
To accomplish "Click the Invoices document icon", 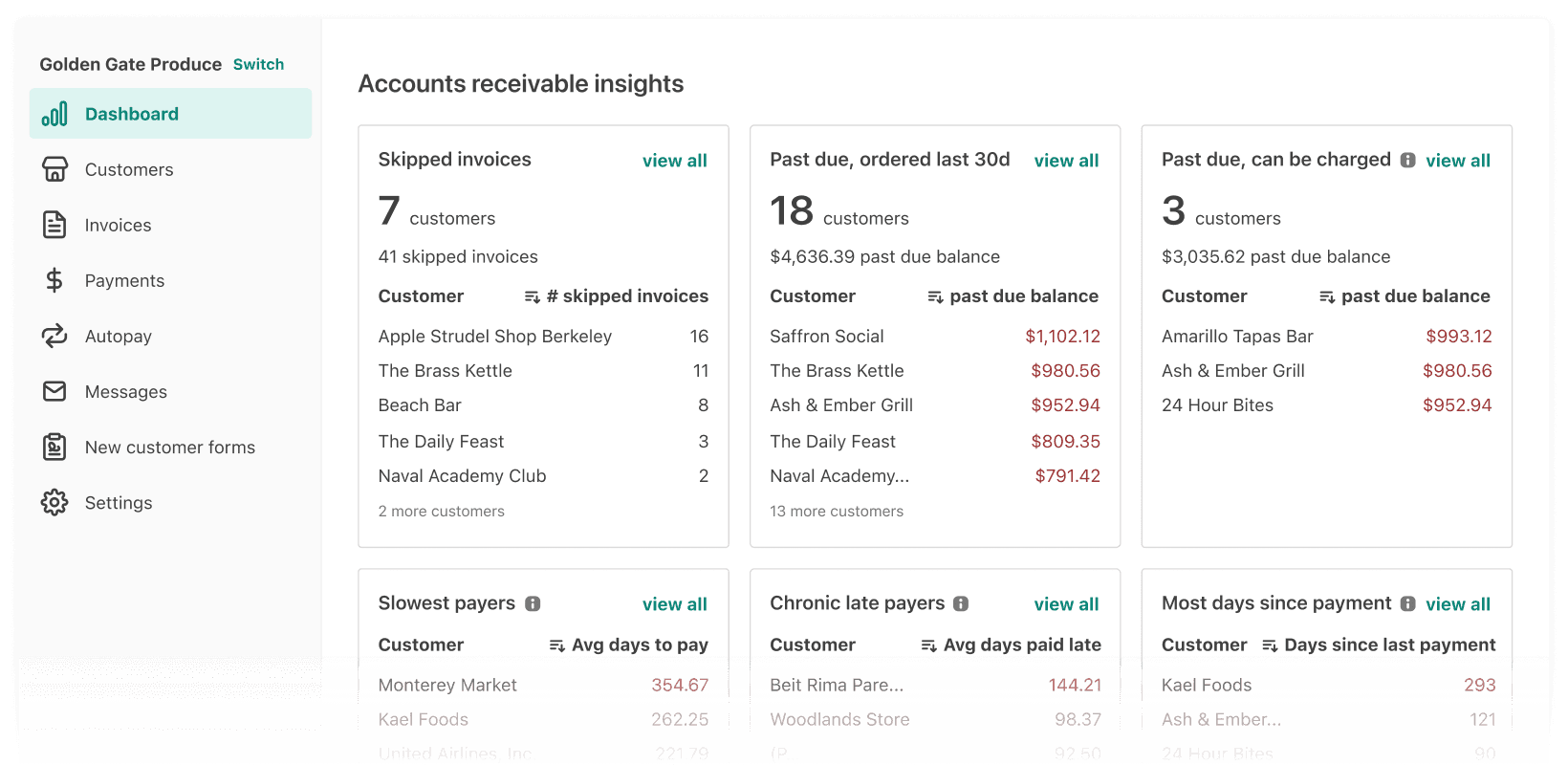I will 54,225.
